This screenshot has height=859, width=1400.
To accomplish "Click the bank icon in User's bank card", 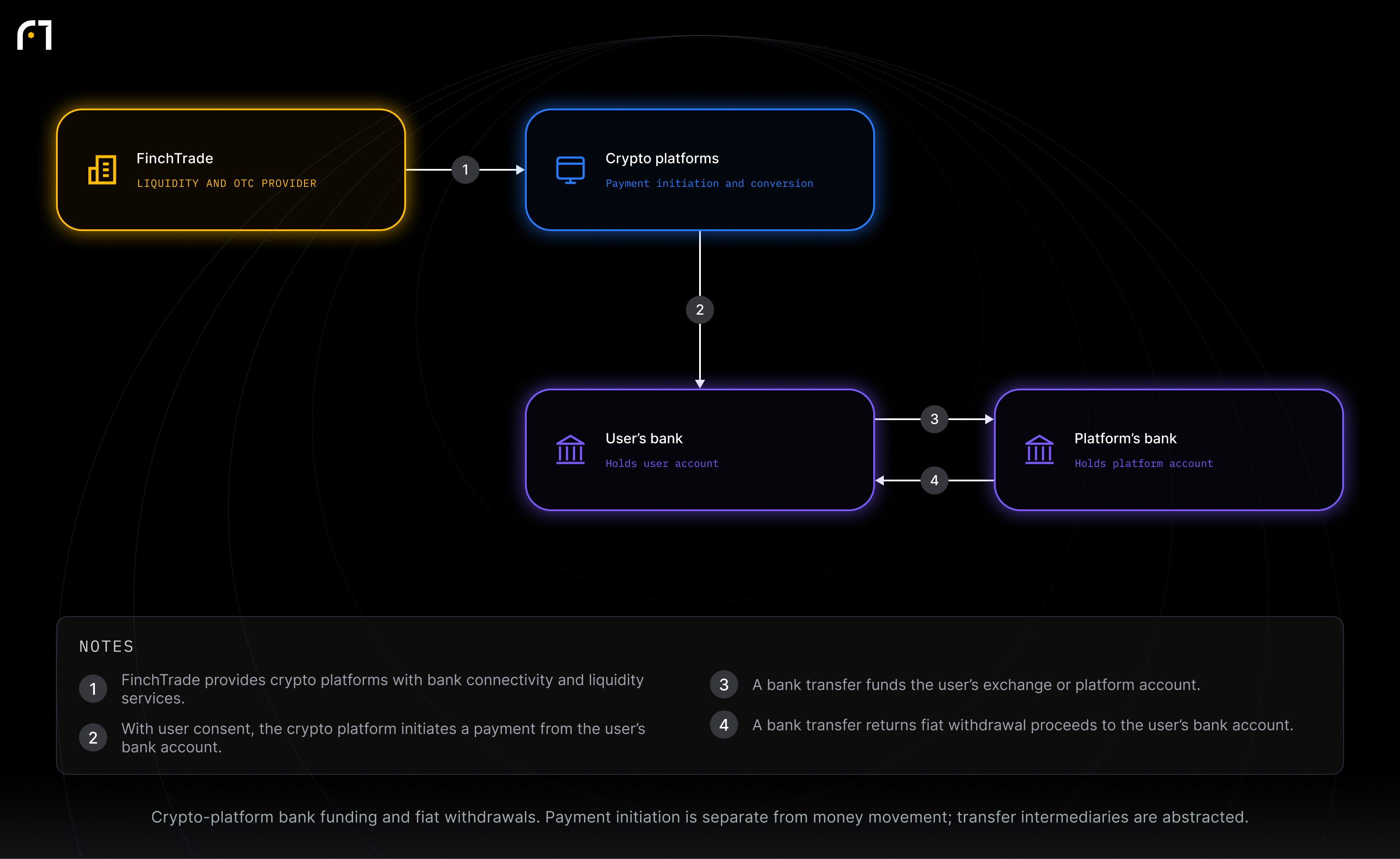I will pyautogui.click(x=570, y=449).
